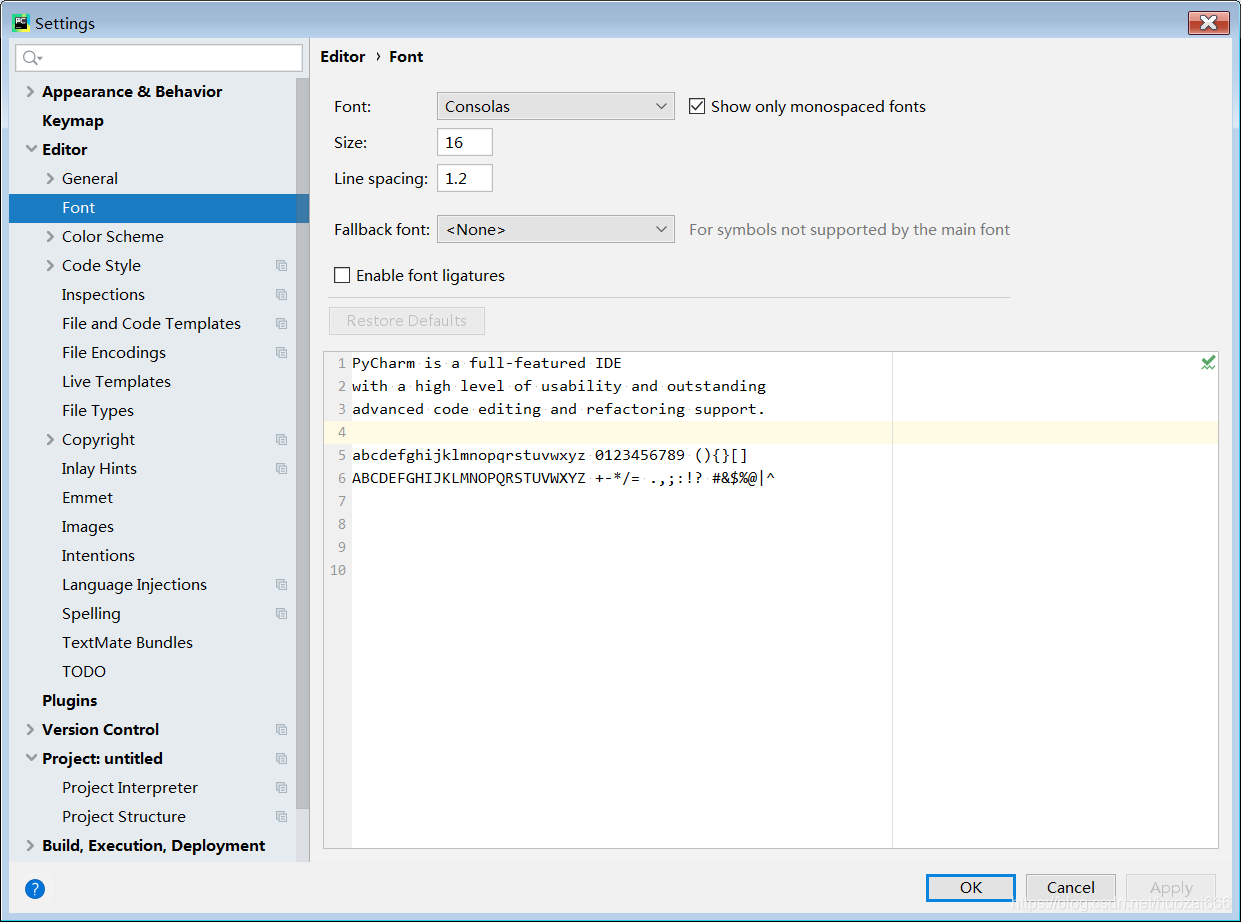Open the Font dropdown showing Consolas

[556, 106]
